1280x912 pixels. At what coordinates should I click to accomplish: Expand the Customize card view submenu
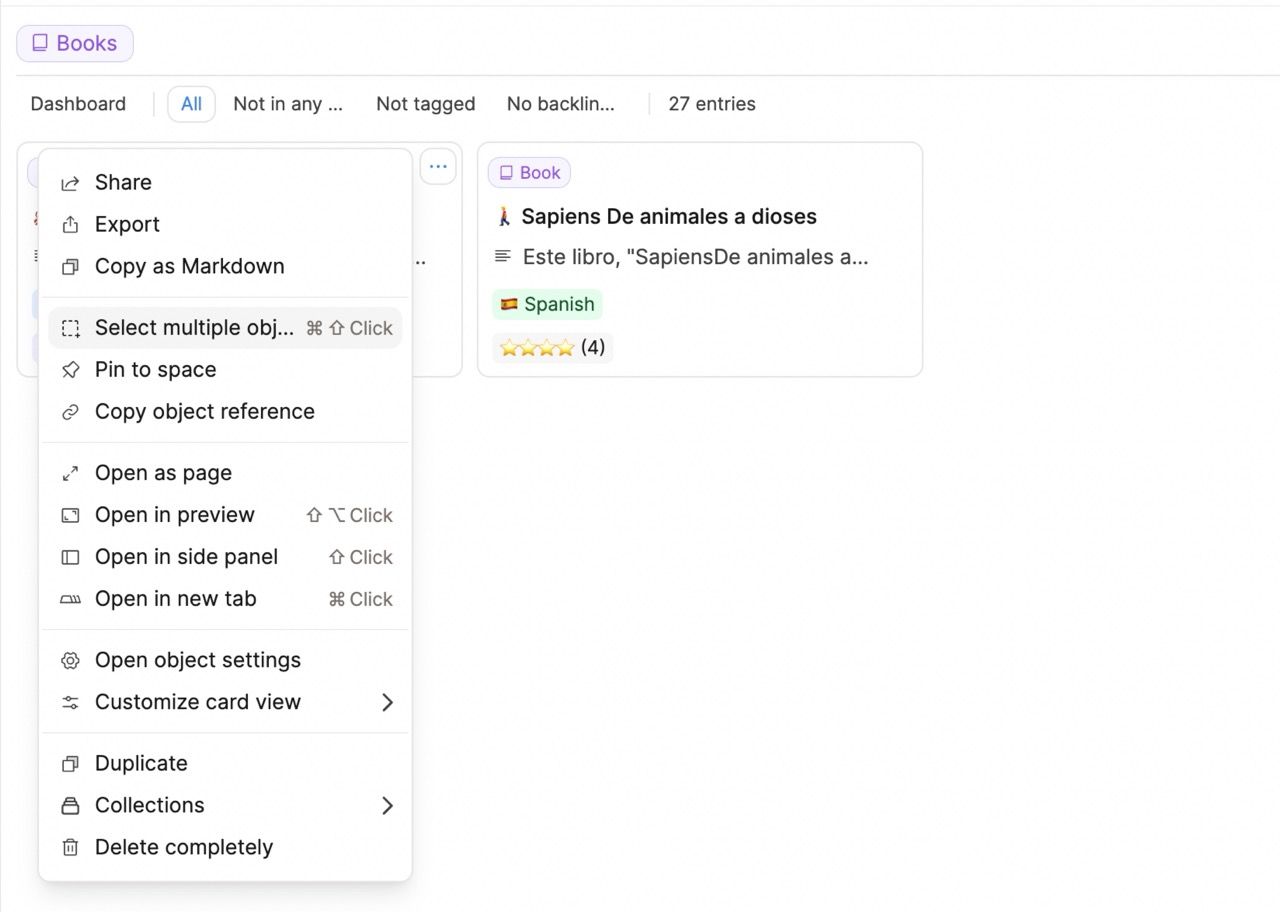click(x=387, y=703)
